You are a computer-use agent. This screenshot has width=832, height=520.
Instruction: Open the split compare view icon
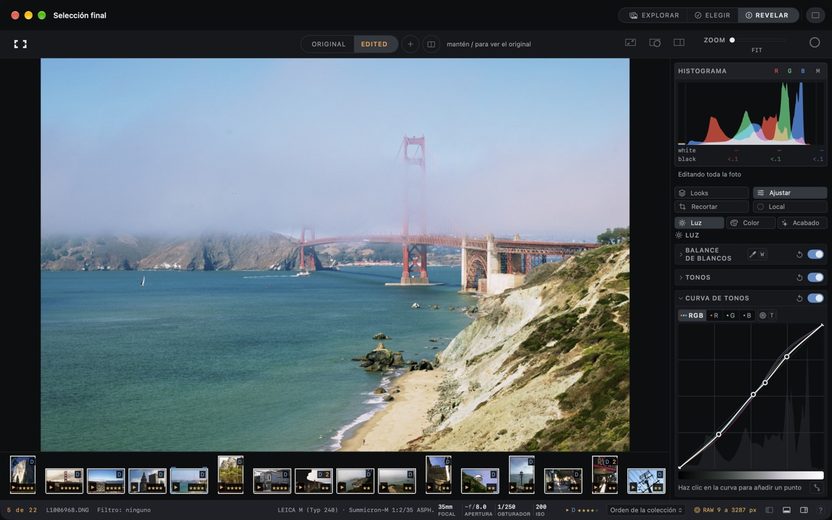pyautogui.click(x=431, y=44)
